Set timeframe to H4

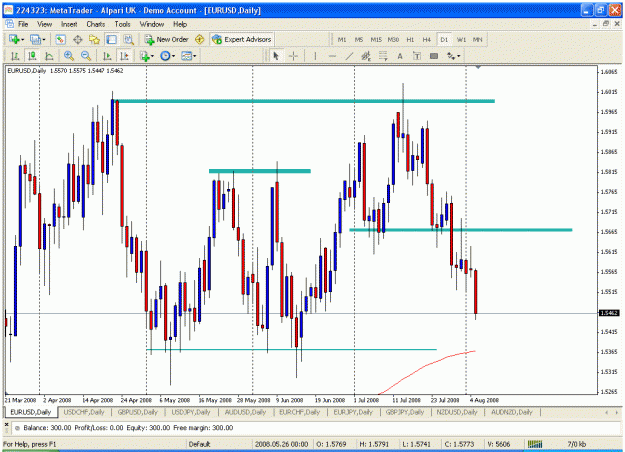pos(427,39)
